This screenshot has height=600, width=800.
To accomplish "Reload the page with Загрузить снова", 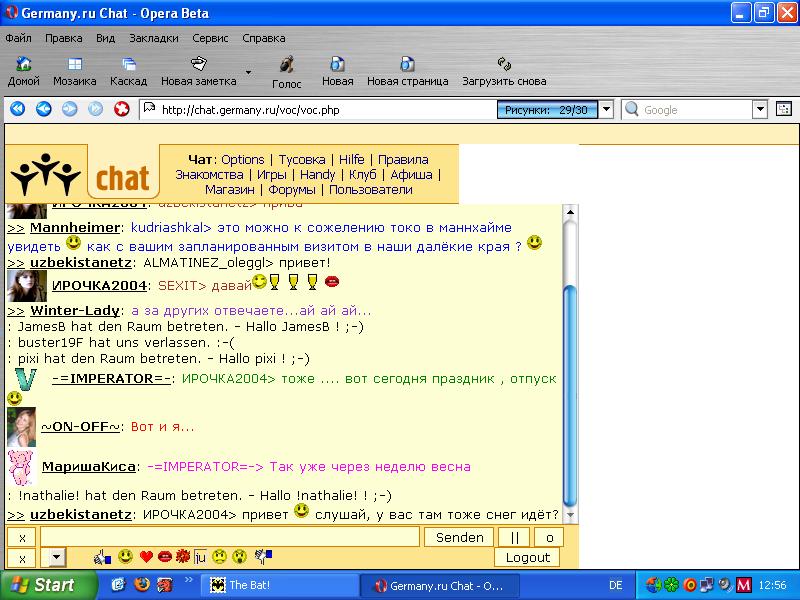I will pos(504,71).
